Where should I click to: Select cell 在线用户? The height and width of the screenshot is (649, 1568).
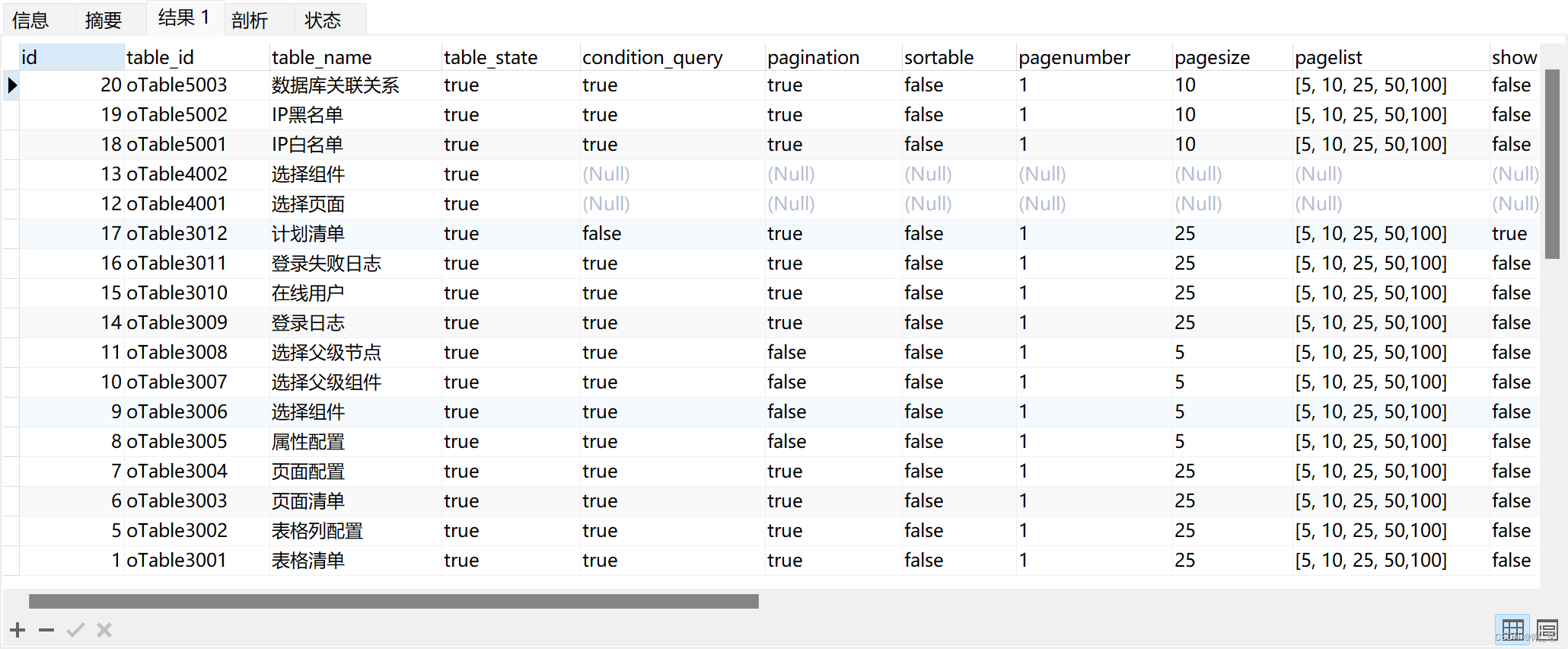355,293
